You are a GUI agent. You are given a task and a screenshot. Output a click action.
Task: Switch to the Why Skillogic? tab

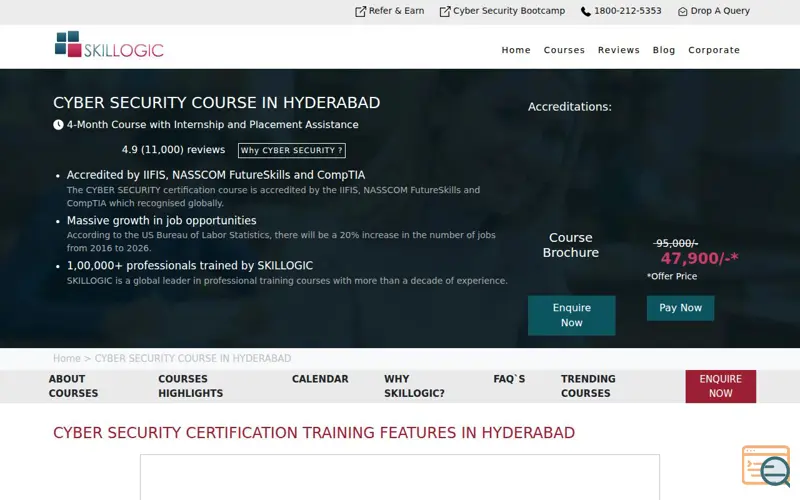(x=414, y=386)
